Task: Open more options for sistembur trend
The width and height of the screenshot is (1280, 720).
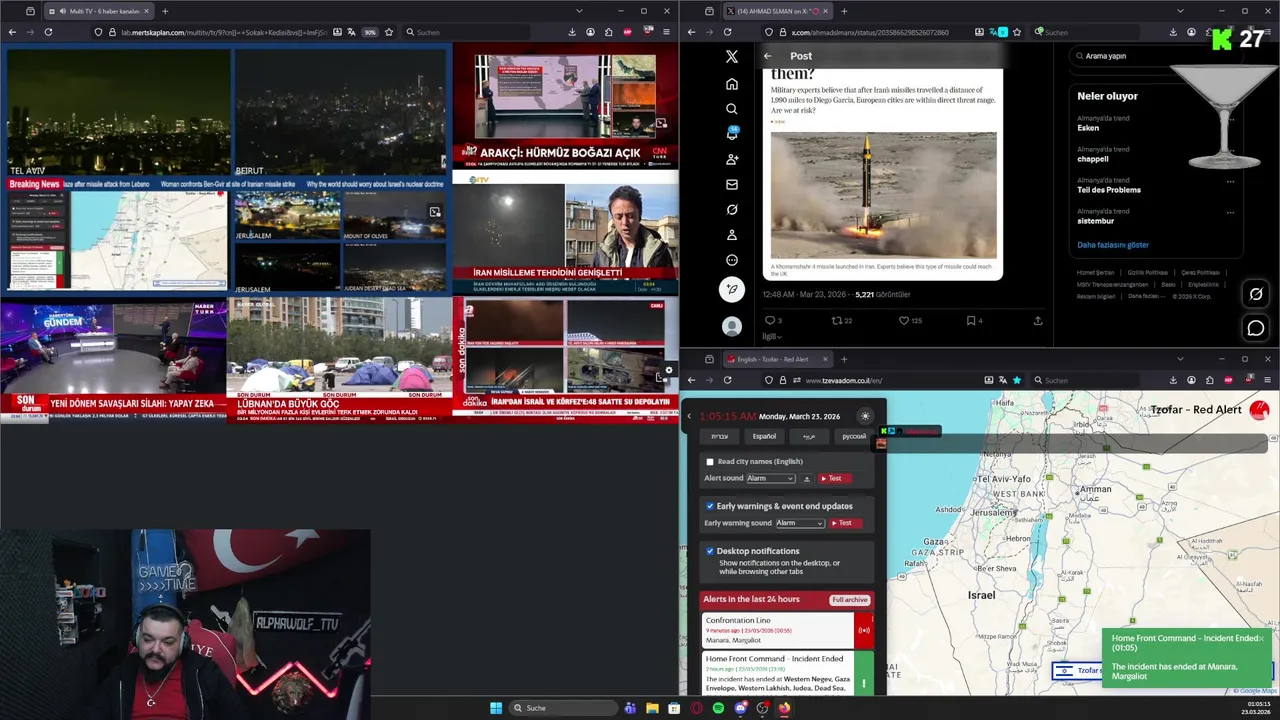Action: tap(1230, 212)
